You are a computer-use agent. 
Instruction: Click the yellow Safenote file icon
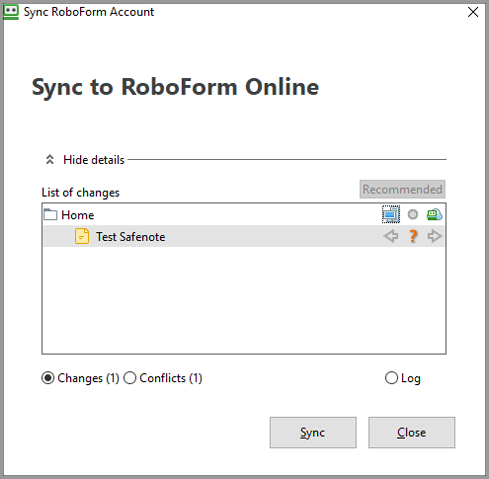(x=82, y=236)
